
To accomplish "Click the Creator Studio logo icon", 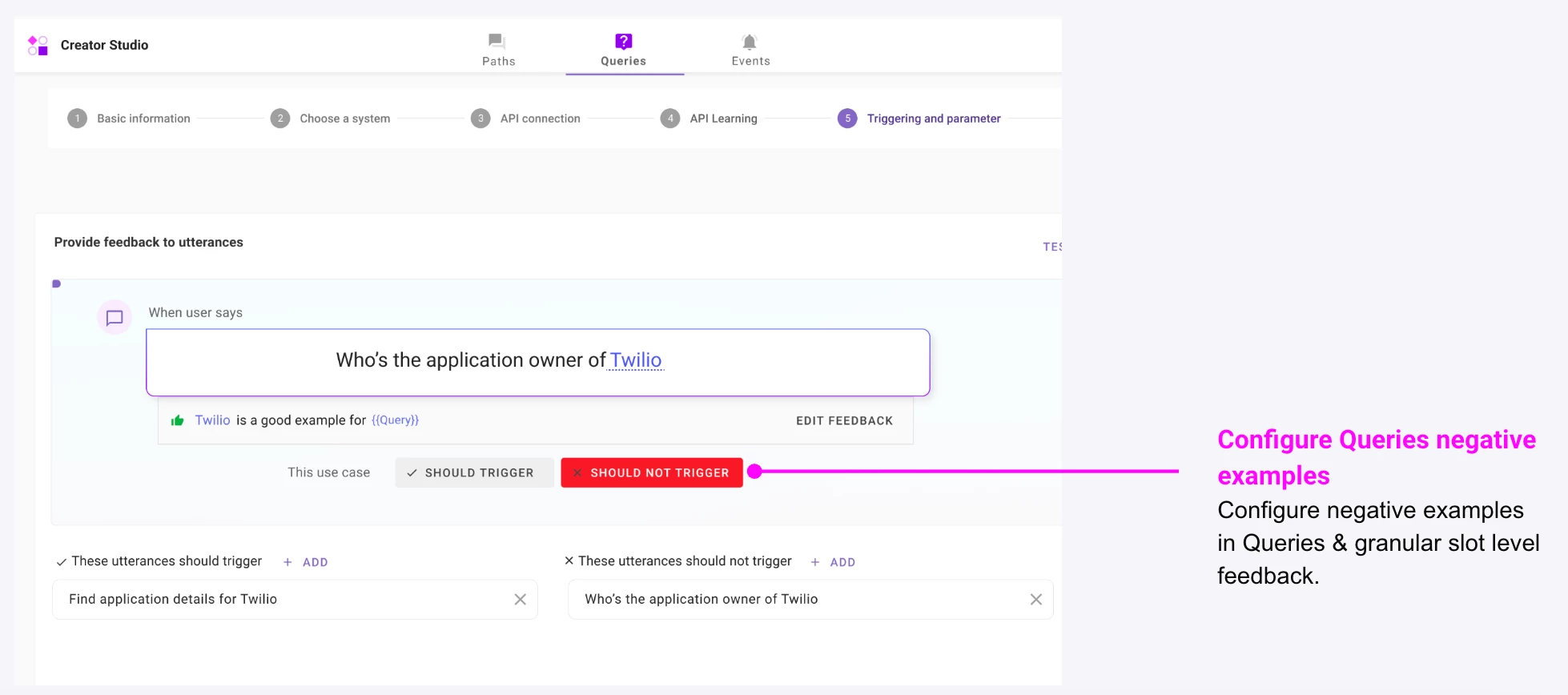I will [38, 45].
